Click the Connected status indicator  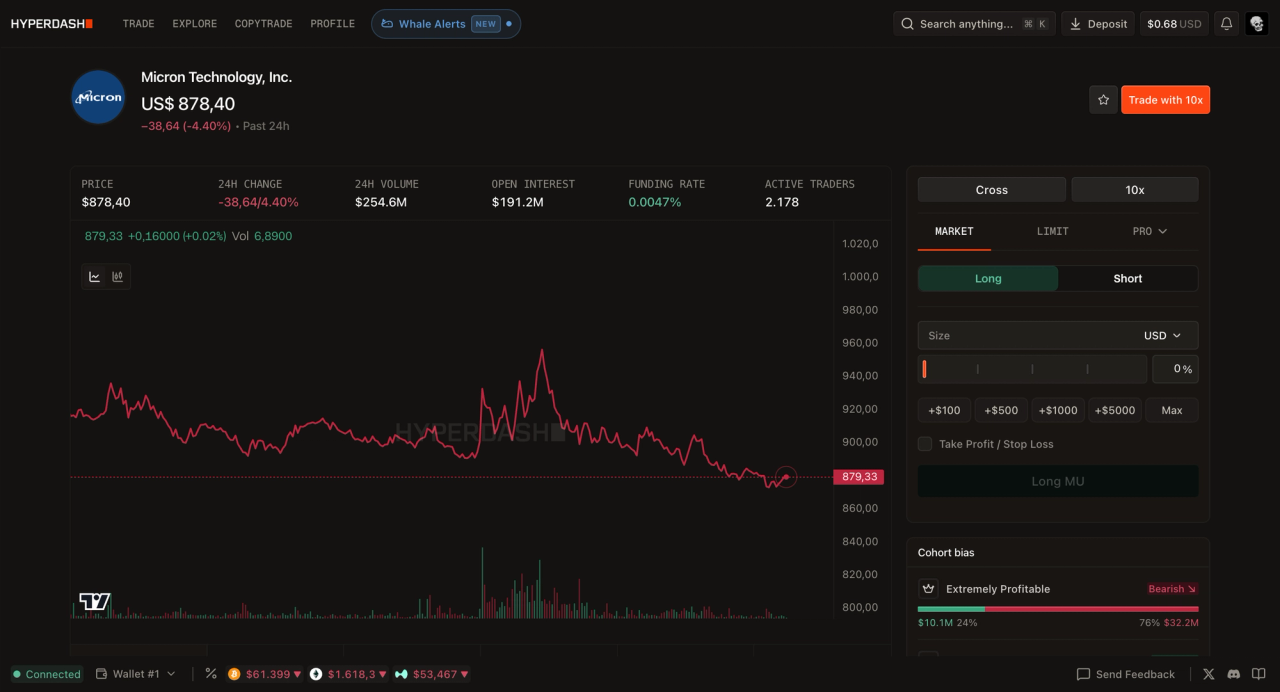(46, 674)
